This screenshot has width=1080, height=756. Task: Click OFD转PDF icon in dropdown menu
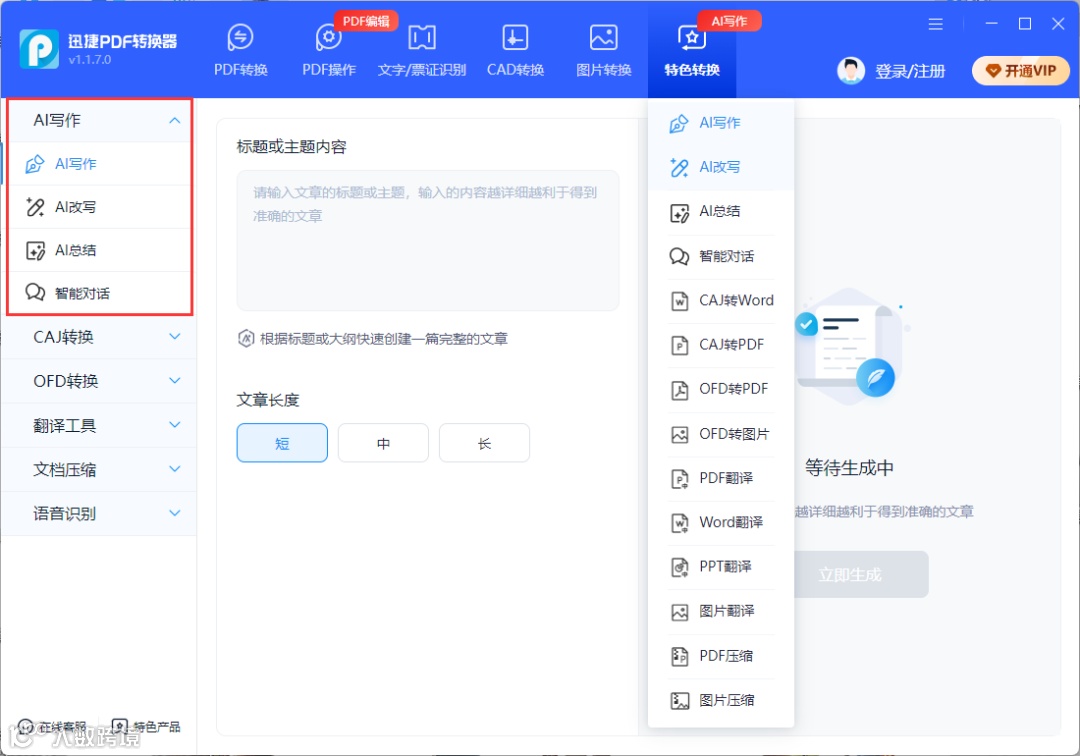click(679, 390)
